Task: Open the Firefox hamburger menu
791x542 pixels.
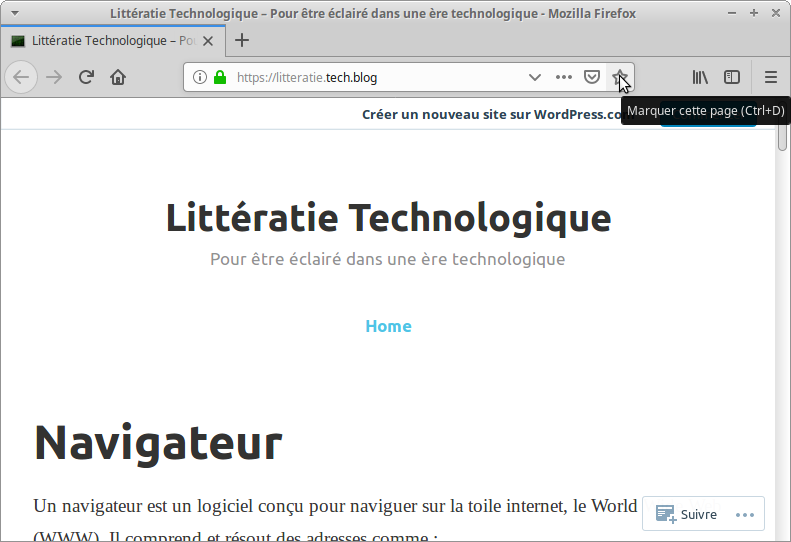Action: [x=771, y=77]
